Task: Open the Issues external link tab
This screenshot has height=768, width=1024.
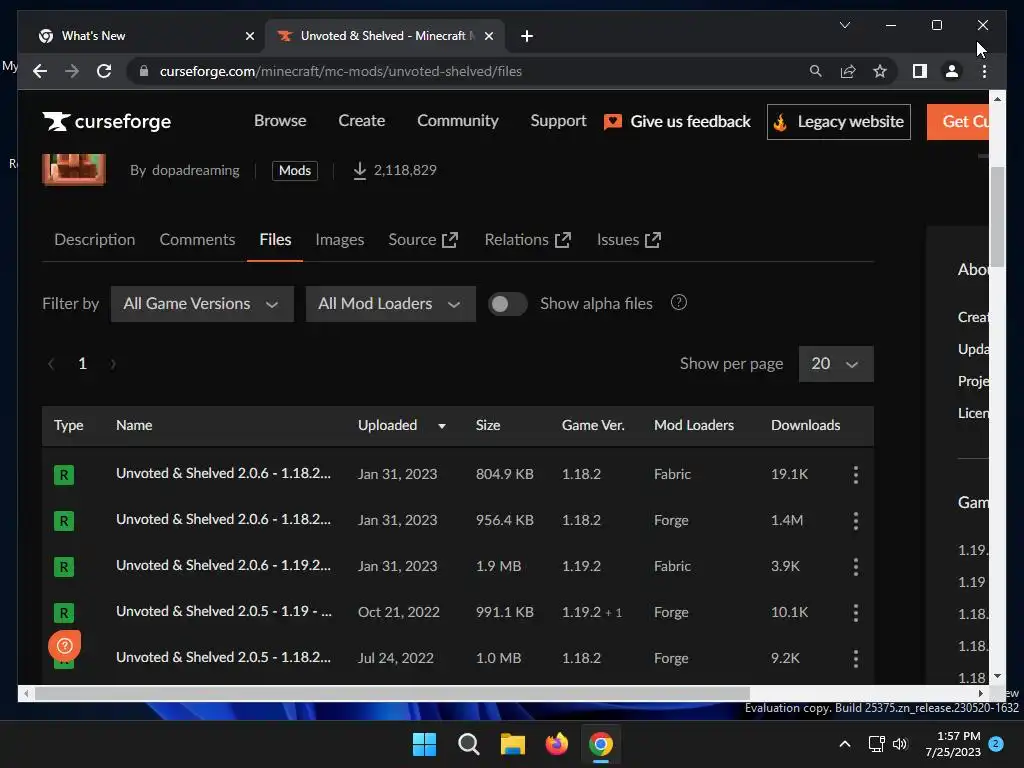Action: pyautogui.click(x=628, y=240)
